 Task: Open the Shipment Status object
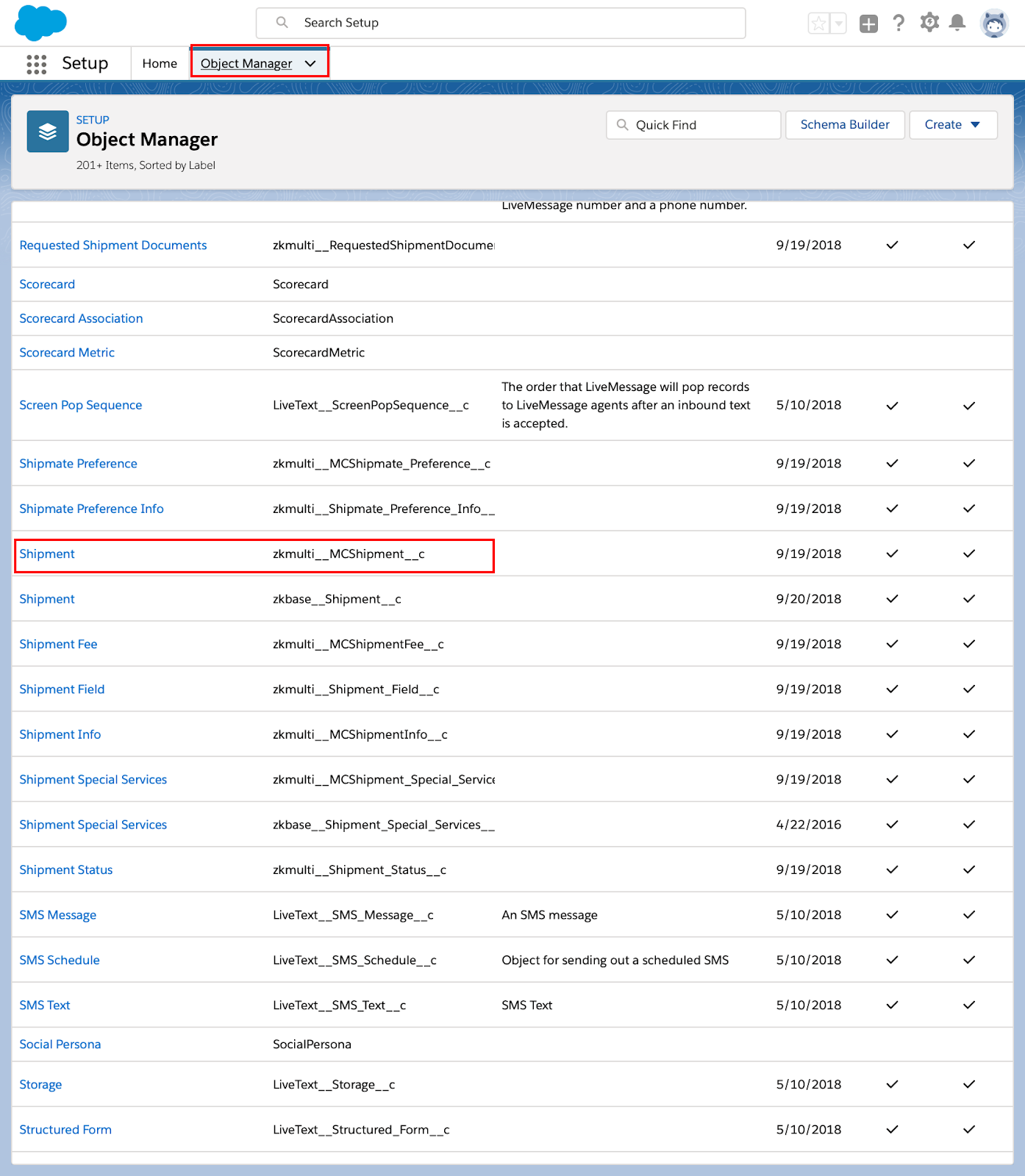pyautogui.click(x=66, y=870)
